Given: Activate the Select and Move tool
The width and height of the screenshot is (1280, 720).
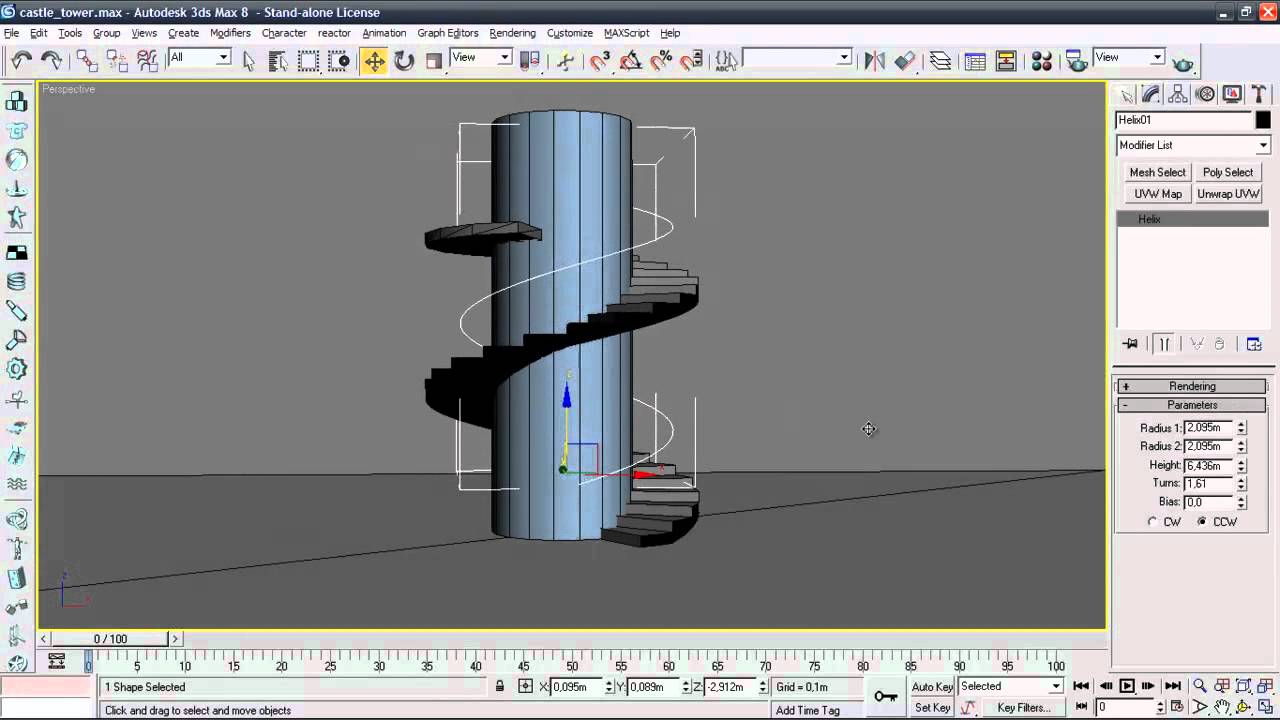Looking at the screenshot, I should [374, 61].
